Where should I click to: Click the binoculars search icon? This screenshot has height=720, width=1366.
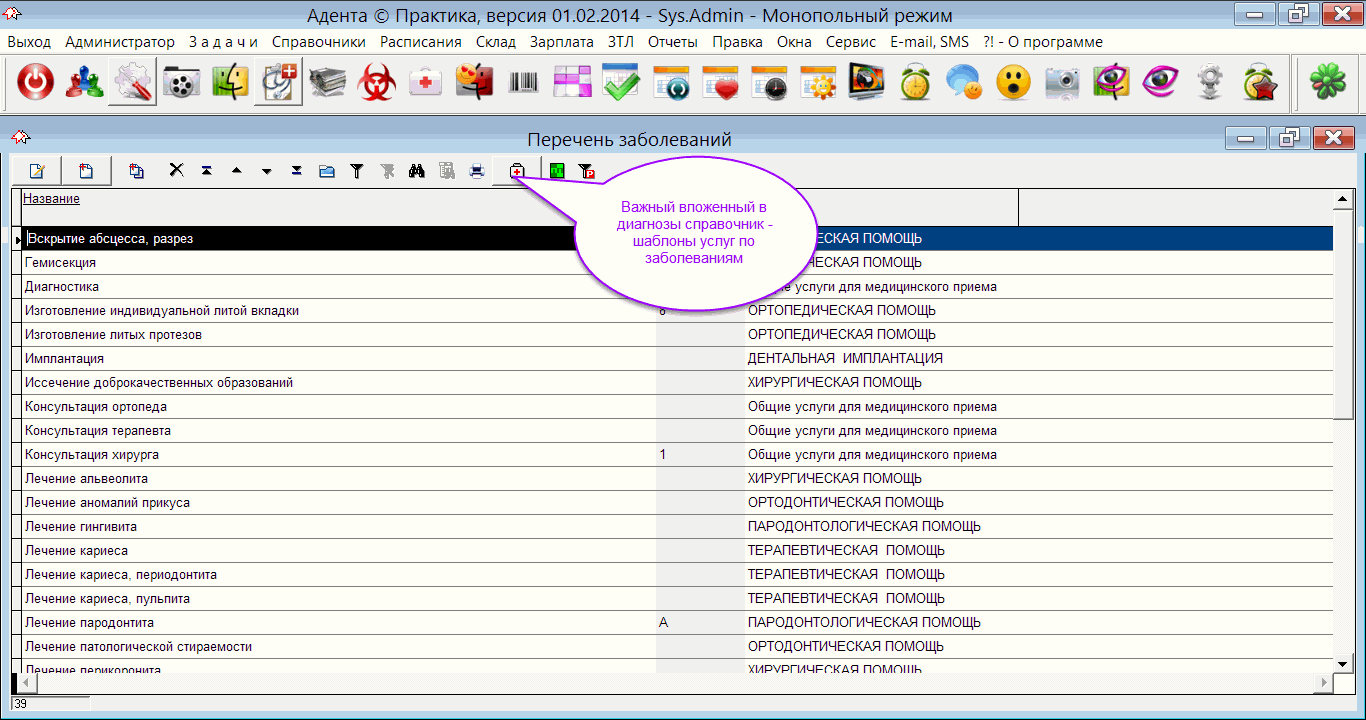(x=417, y=171)
